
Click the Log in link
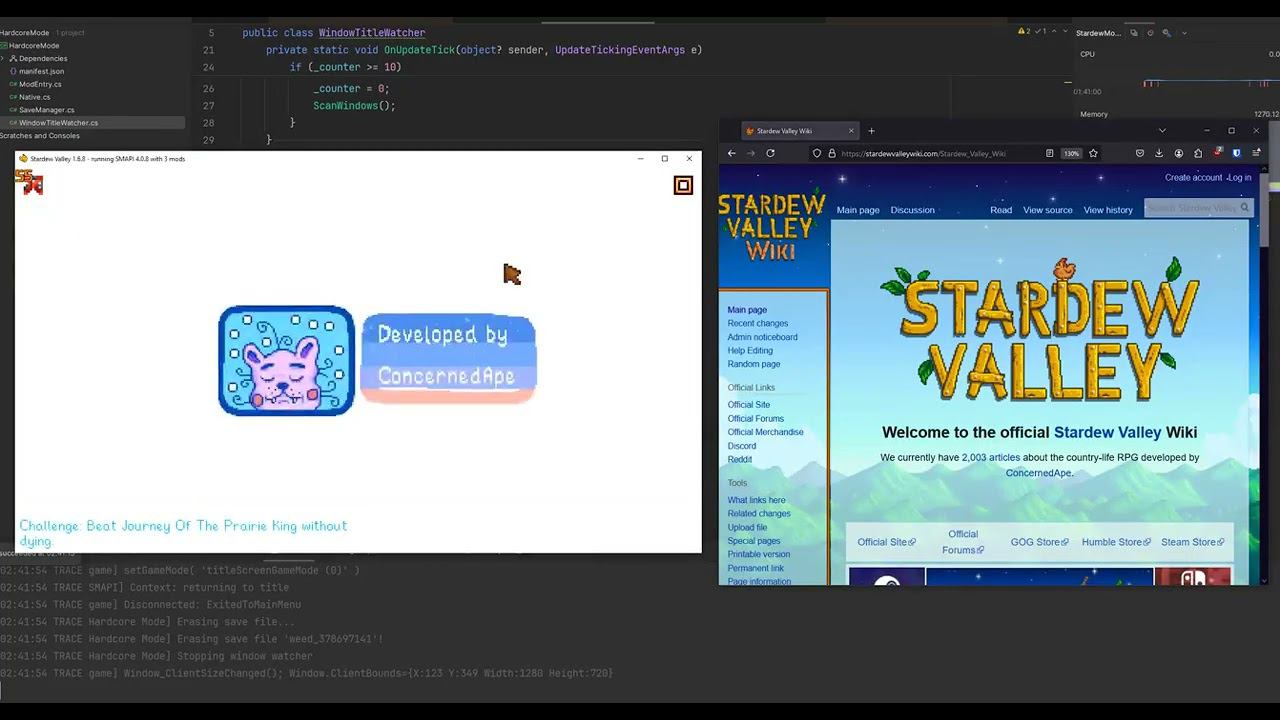[x=1239, y=177]
